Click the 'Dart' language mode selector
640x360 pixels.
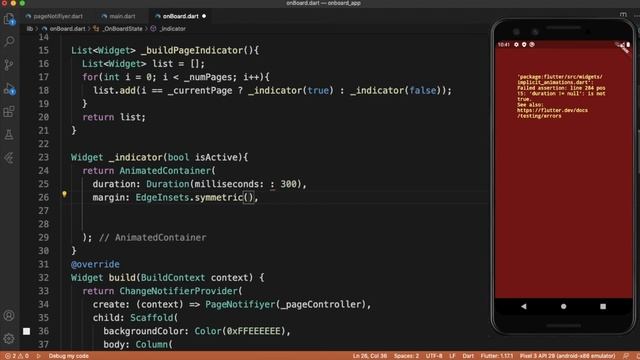468,356
